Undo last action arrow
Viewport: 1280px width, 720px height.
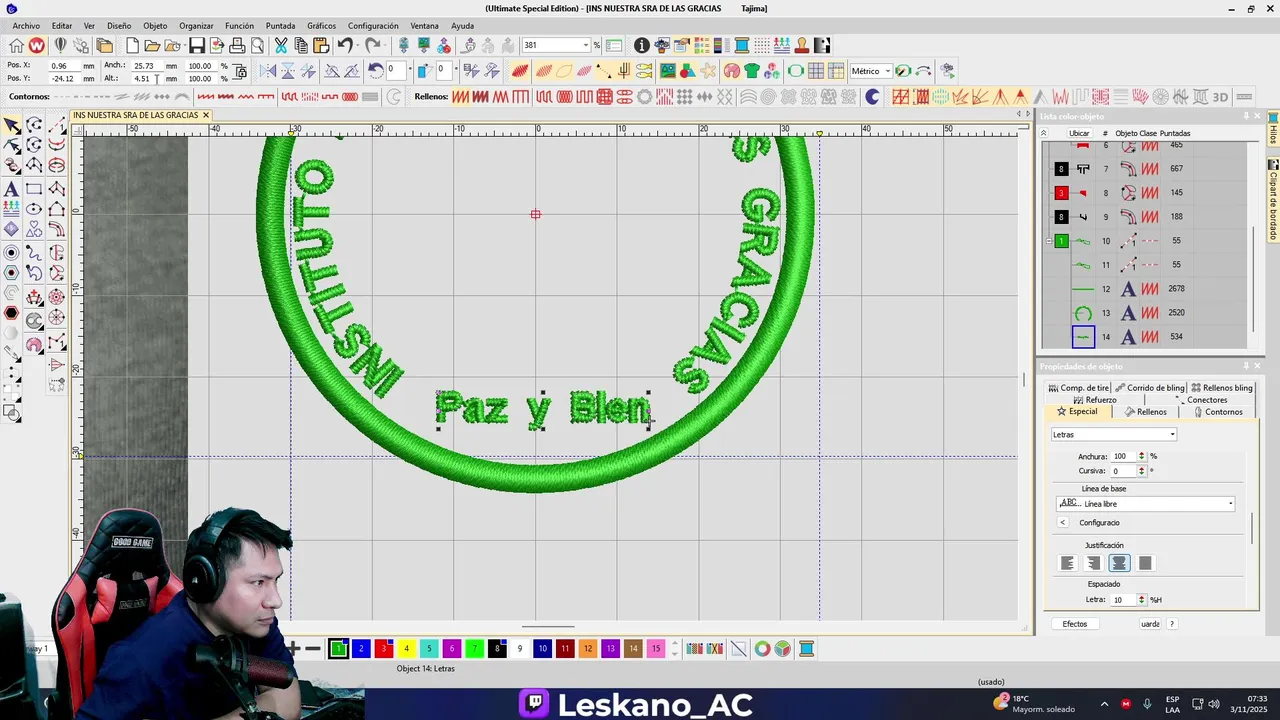coord(345,45)
